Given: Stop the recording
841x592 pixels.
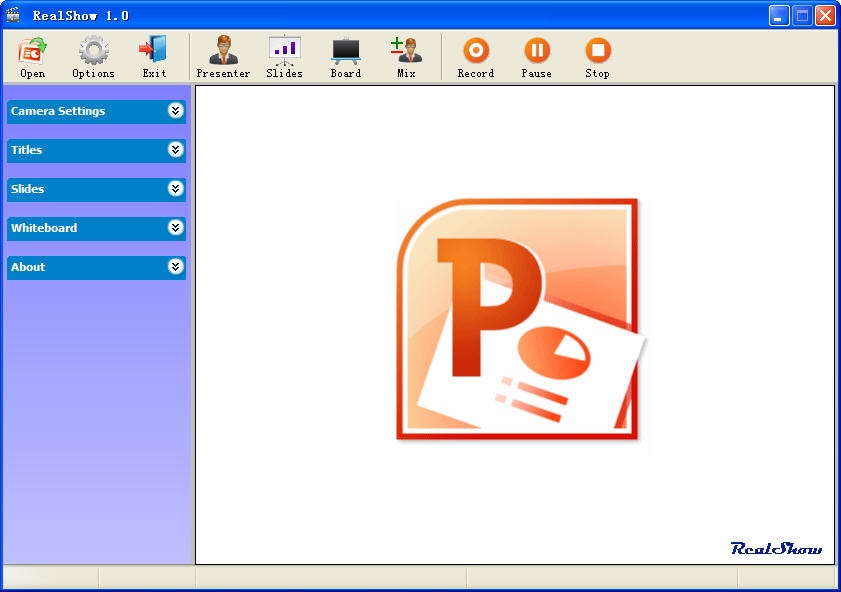Looking at the screenshot, I should point(597,50).
